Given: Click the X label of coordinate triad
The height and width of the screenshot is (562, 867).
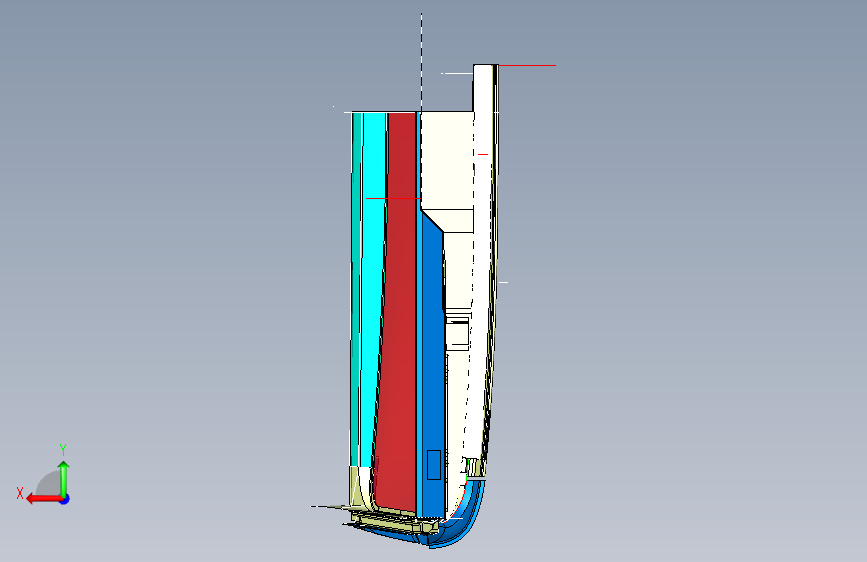Looking at the screenshot, I should [x=20, y=493].
